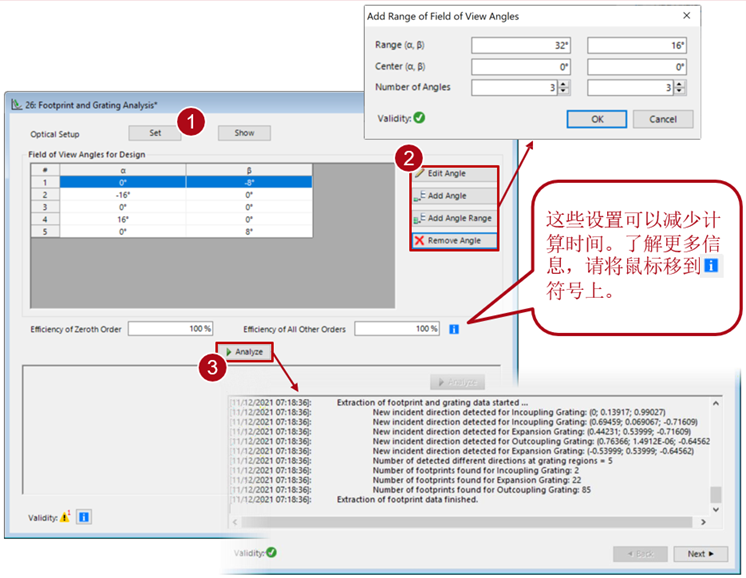The height and width of the screenshot is (578, 746).
Task: Edit the Center beta field showing 0°
Action: coord(637,67)
